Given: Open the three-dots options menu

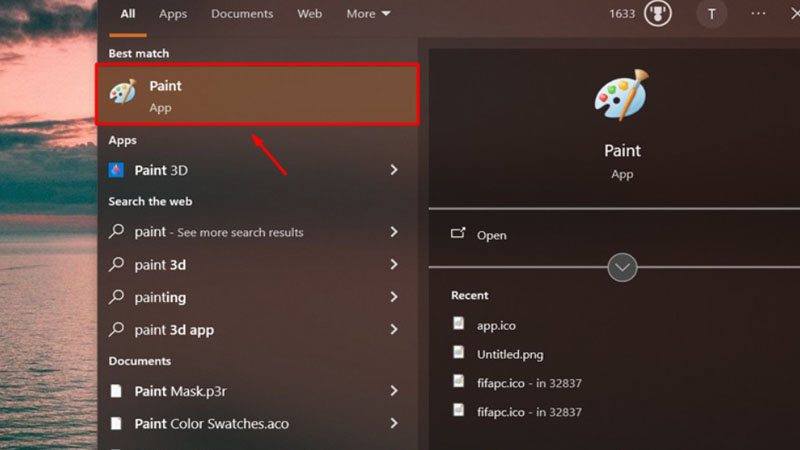Looking at the screenshot, I should (758, 14).
